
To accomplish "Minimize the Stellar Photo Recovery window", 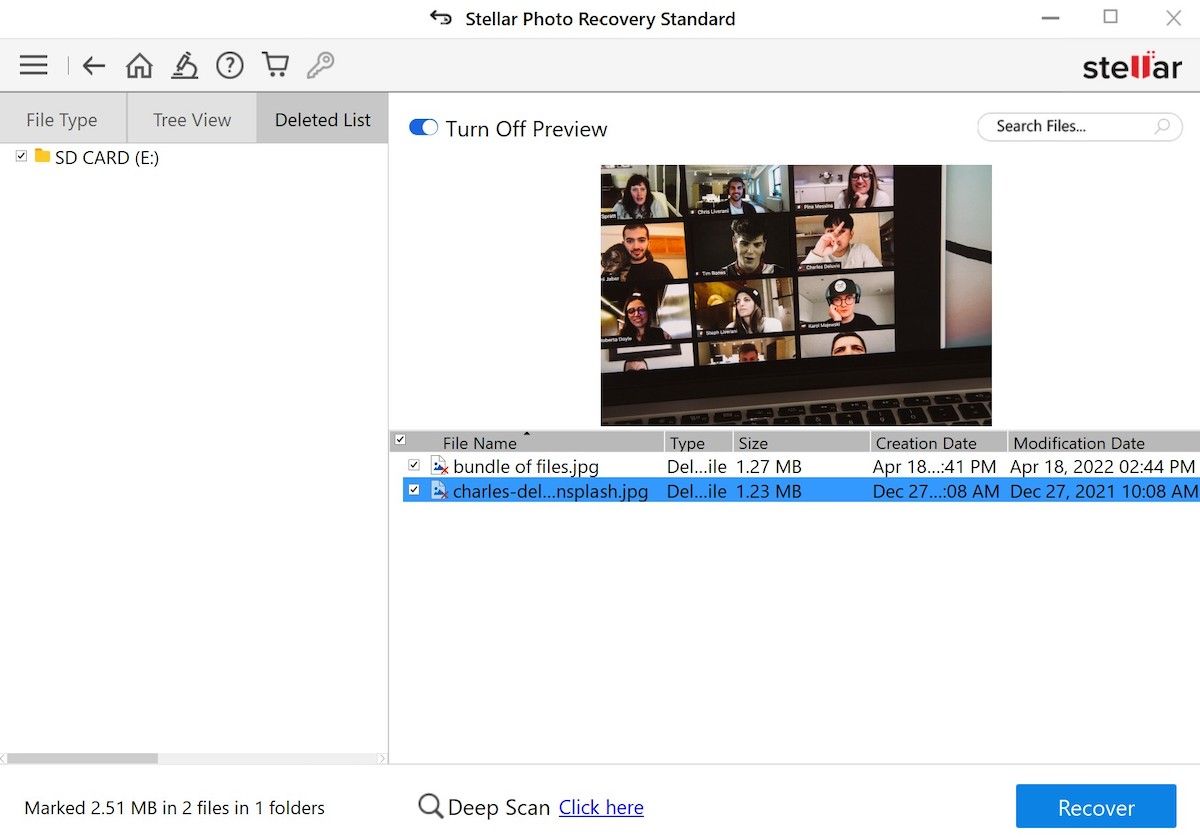I will (1050, 18).
